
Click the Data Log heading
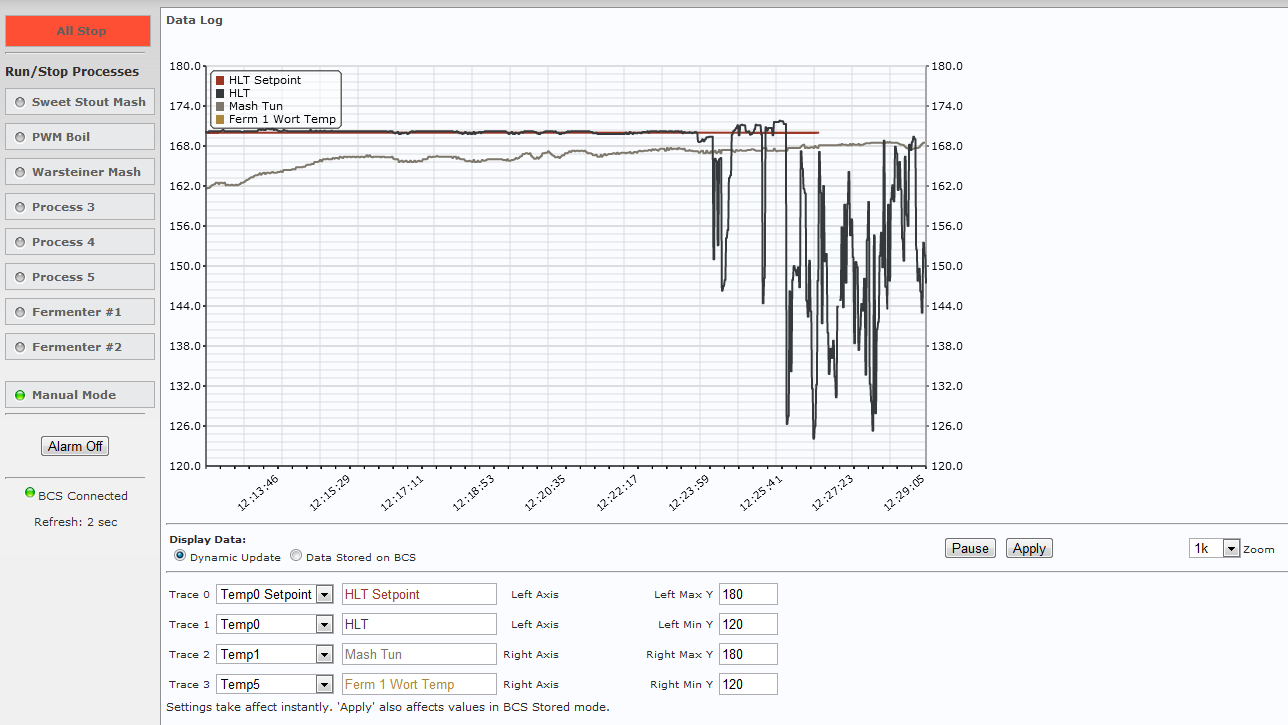click(194, 20)
